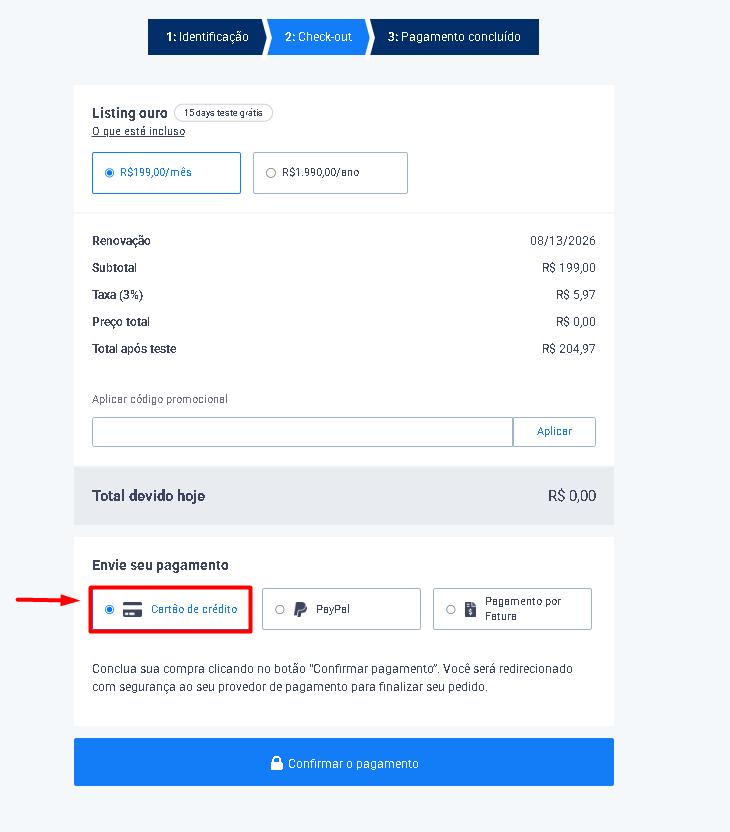Choose the Pagamento por Fatura radio option

point(450,610)
